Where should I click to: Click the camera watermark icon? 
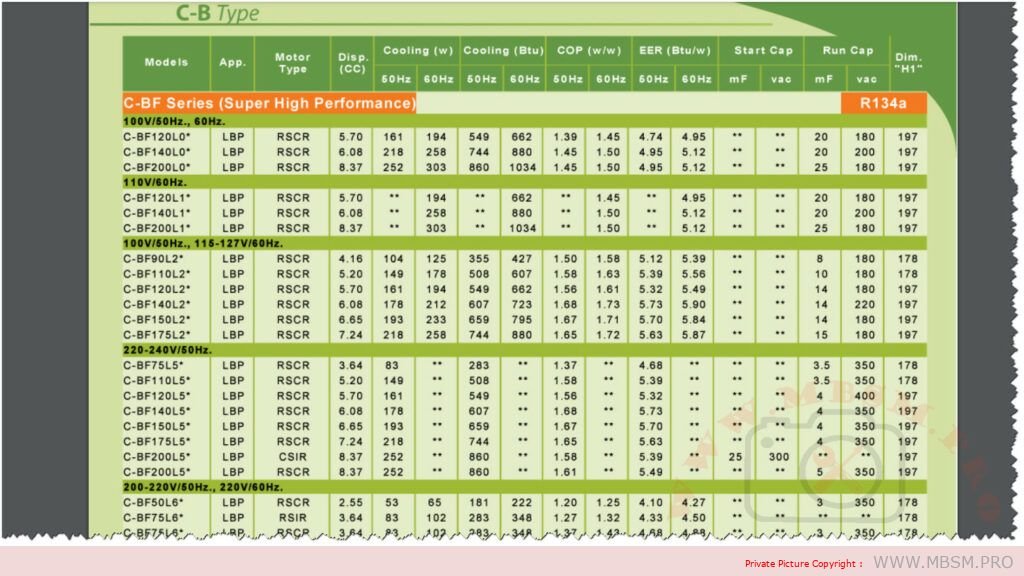pos(790,439)
